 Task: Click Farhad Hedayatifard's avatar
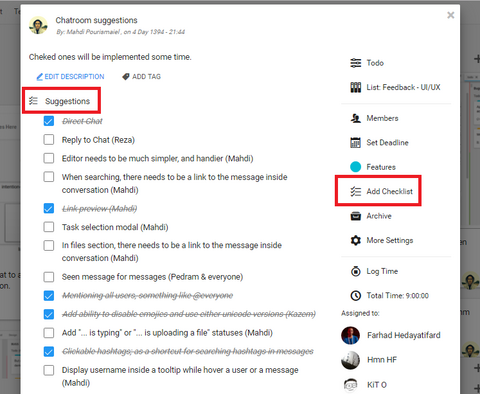pyautogui.click(x=350, y=335)
